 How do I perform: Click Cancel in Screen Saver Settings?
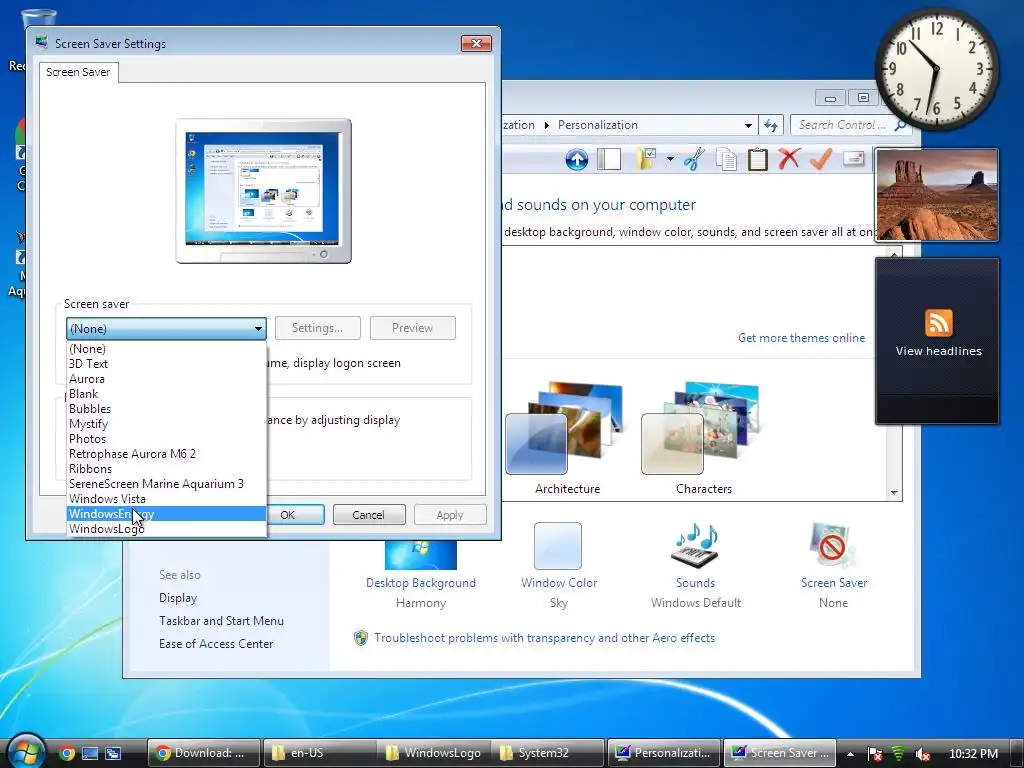coord(369,515)
